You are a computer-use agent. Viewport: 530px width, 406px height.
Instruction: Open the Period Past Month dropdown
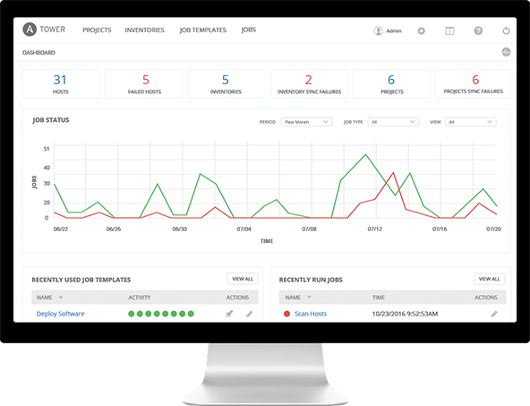(x=307, y=122)
